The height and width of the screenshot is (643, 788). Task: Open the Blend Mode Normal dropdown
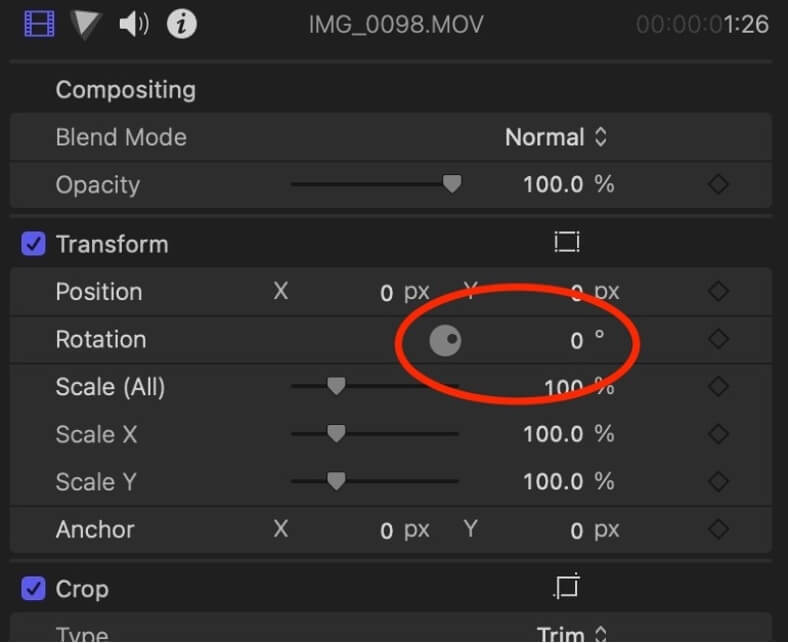click(556, 137)
